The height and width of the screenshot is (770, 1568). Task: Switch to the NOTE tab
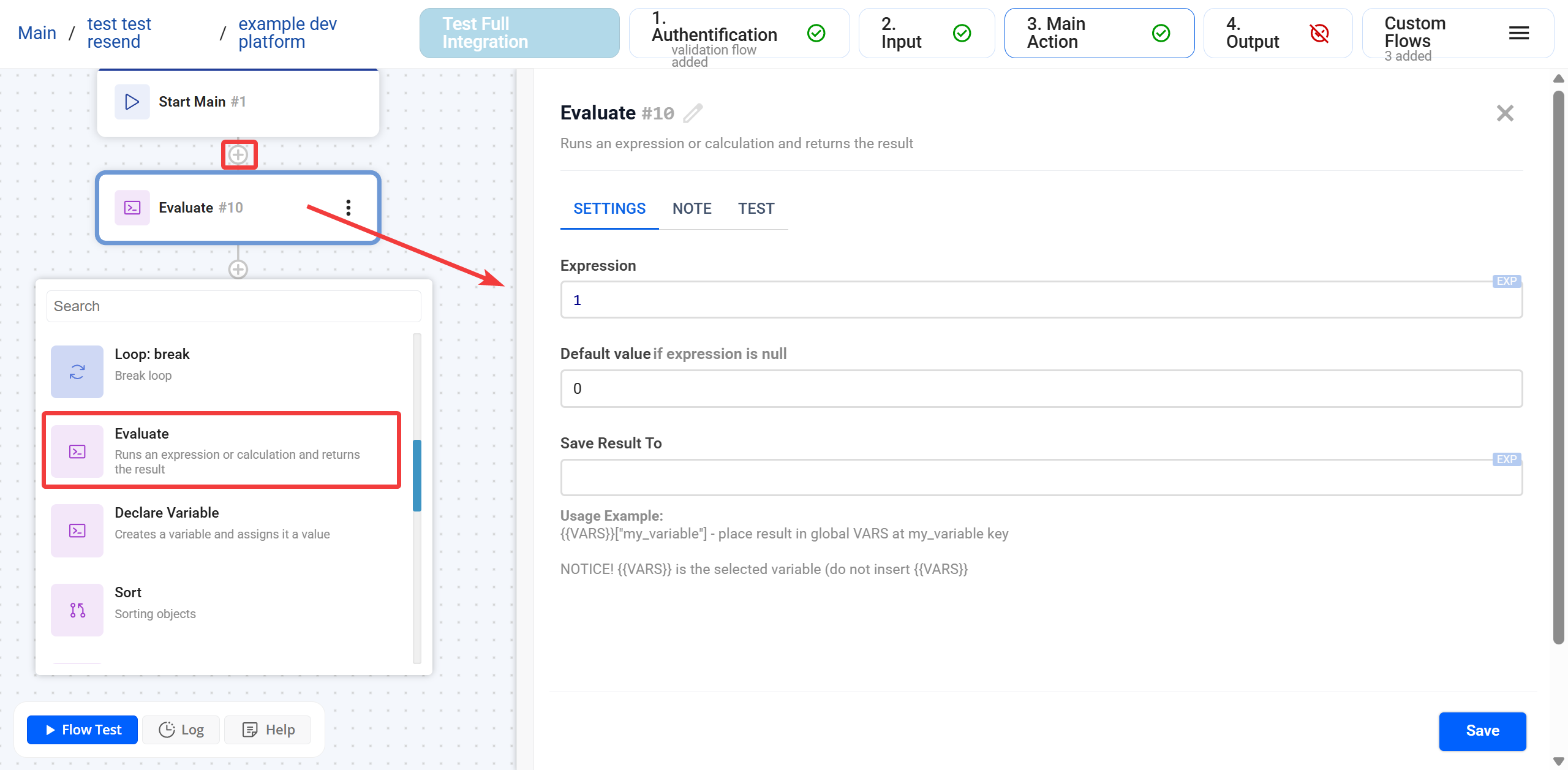[x=692, y=209]
